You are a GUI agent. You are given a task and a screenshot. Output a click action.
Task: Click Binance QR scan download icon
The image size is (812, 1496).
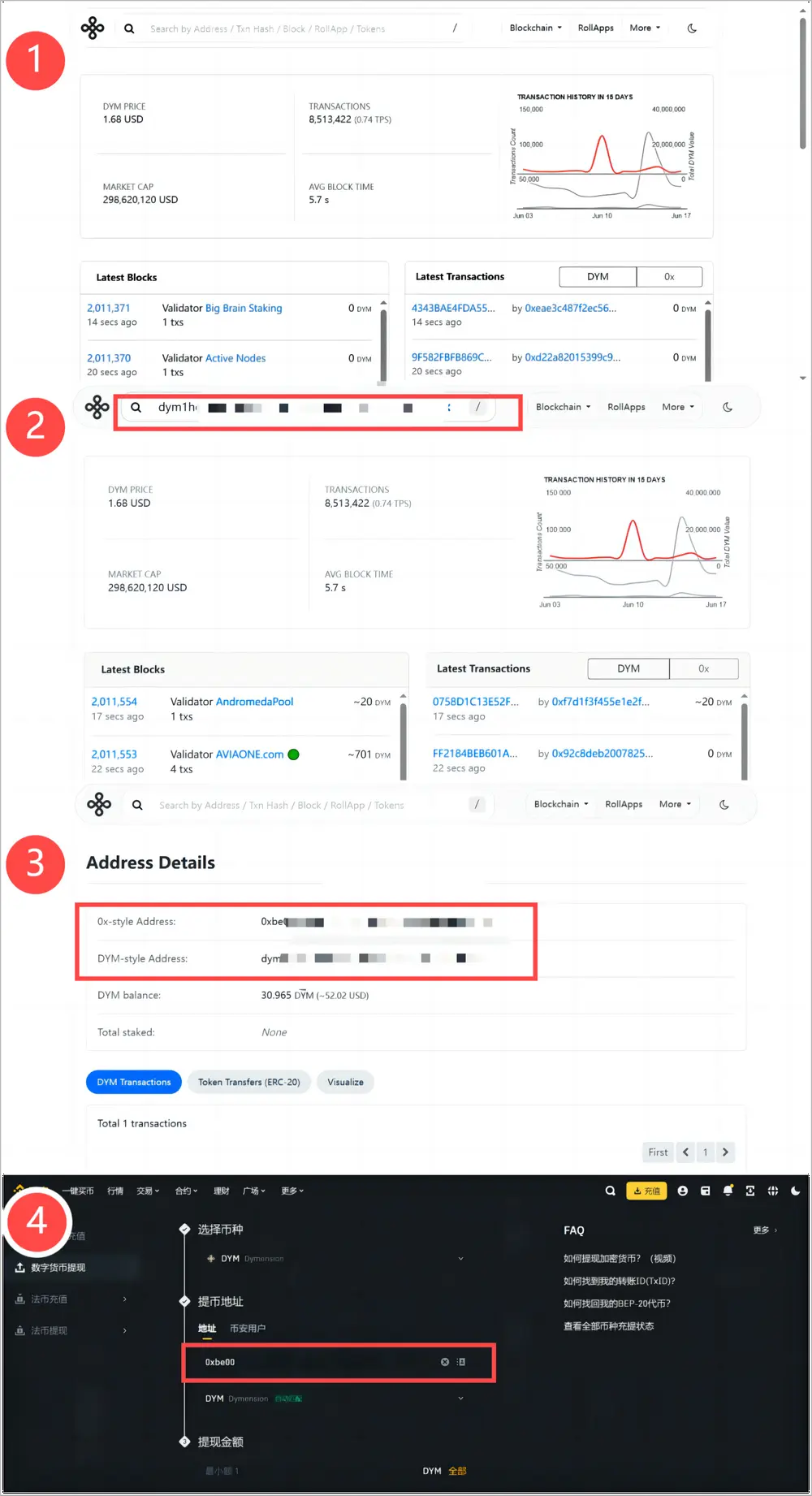750,1191
